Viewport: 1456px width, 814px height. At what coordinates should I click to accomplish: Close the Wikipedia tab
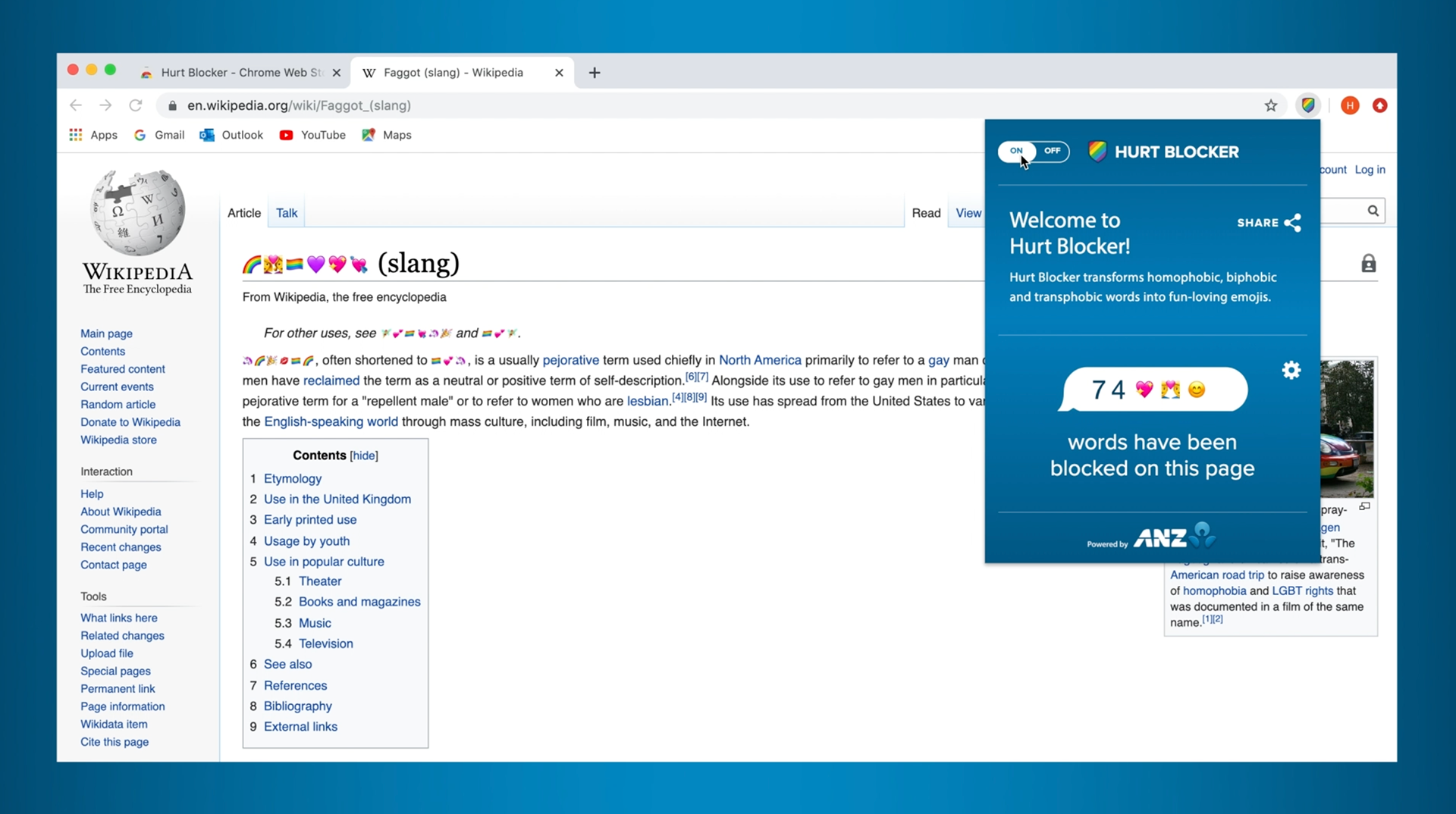[x=559, y=73]
